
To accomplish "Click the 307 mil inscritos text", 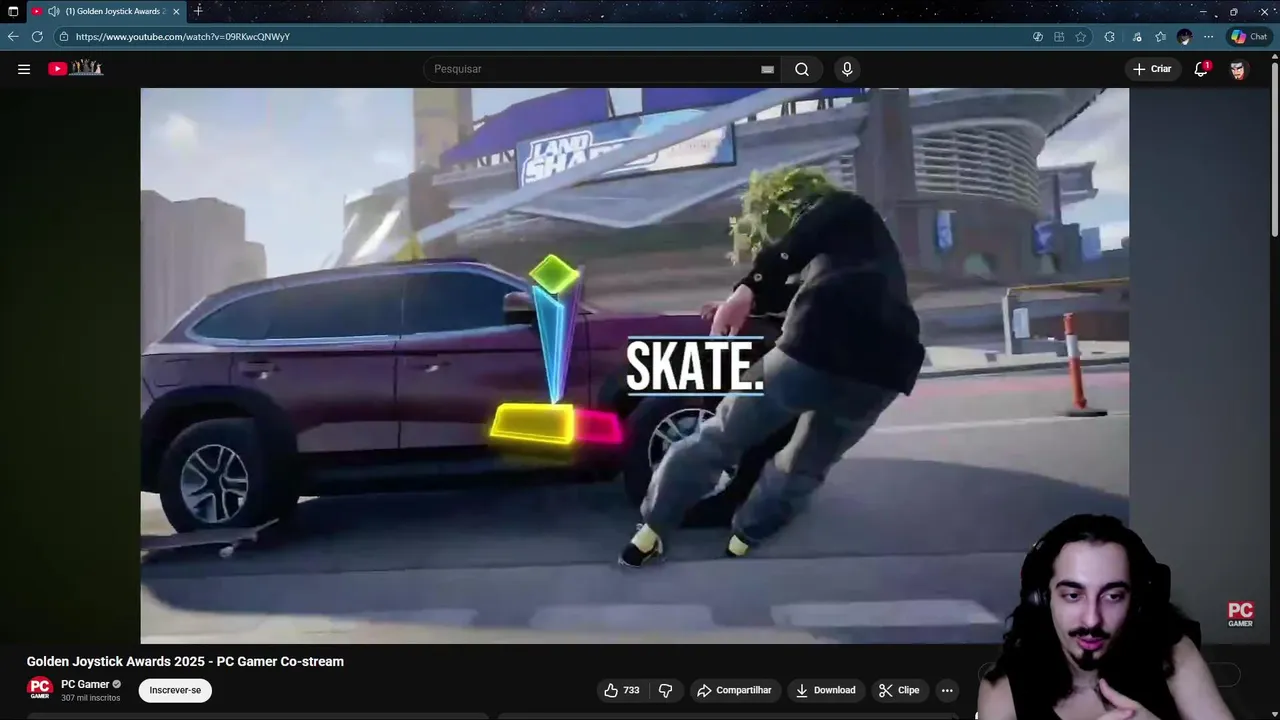I will point(91,698).
